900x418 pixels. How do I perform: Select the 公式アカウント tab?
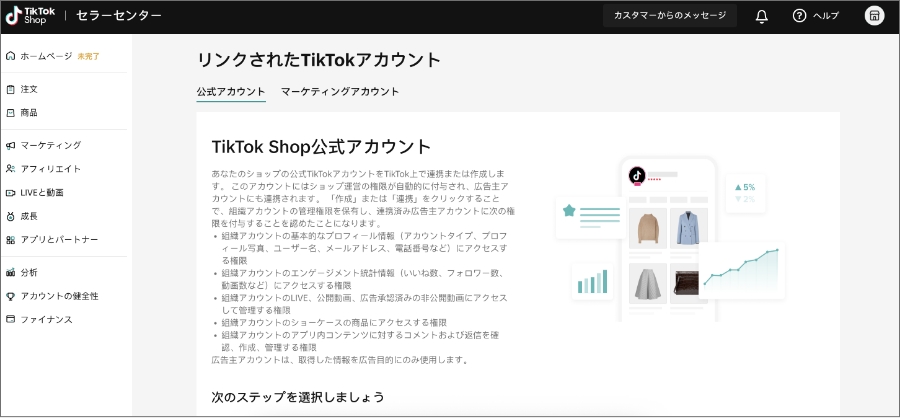click(x=231, y=92)
